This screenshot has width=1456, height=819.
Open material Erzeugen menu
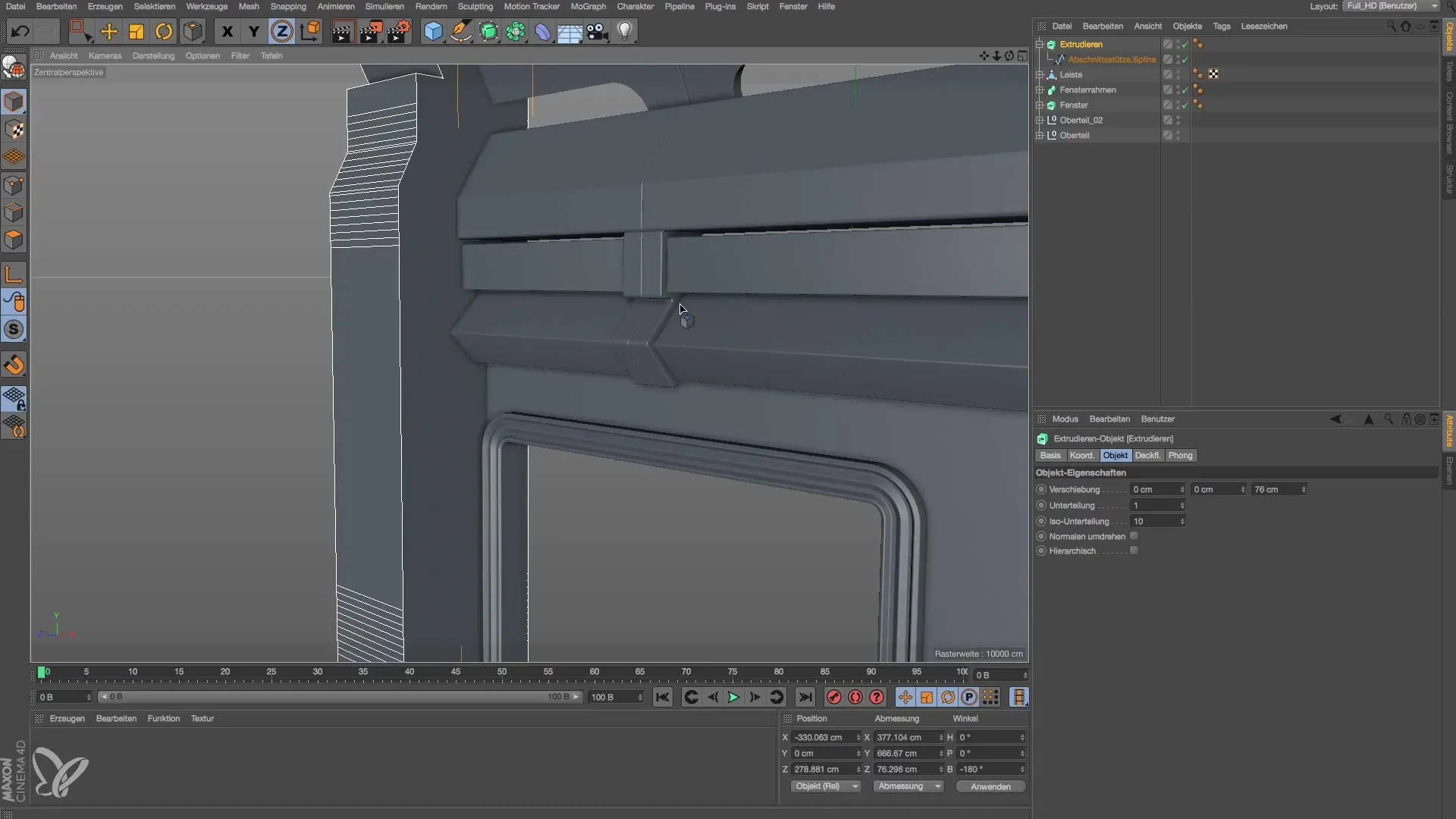[67, 718]
